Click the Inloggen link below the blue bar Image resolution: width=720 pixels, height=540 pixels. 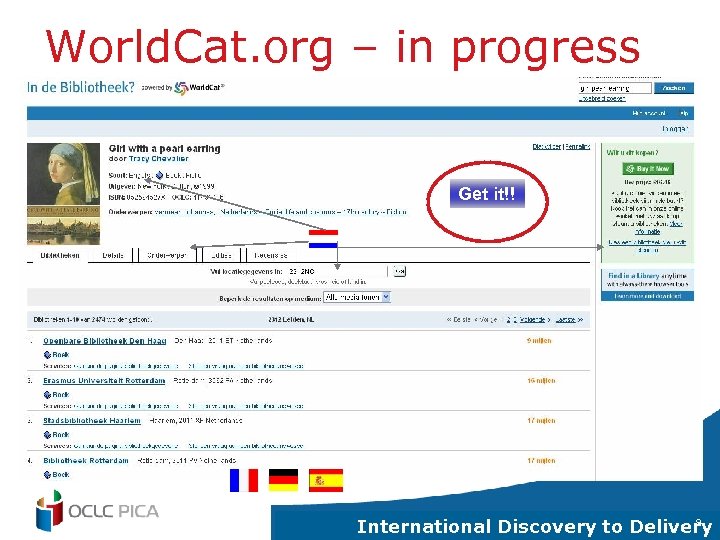pyautogui.click(x=675, y=129)
